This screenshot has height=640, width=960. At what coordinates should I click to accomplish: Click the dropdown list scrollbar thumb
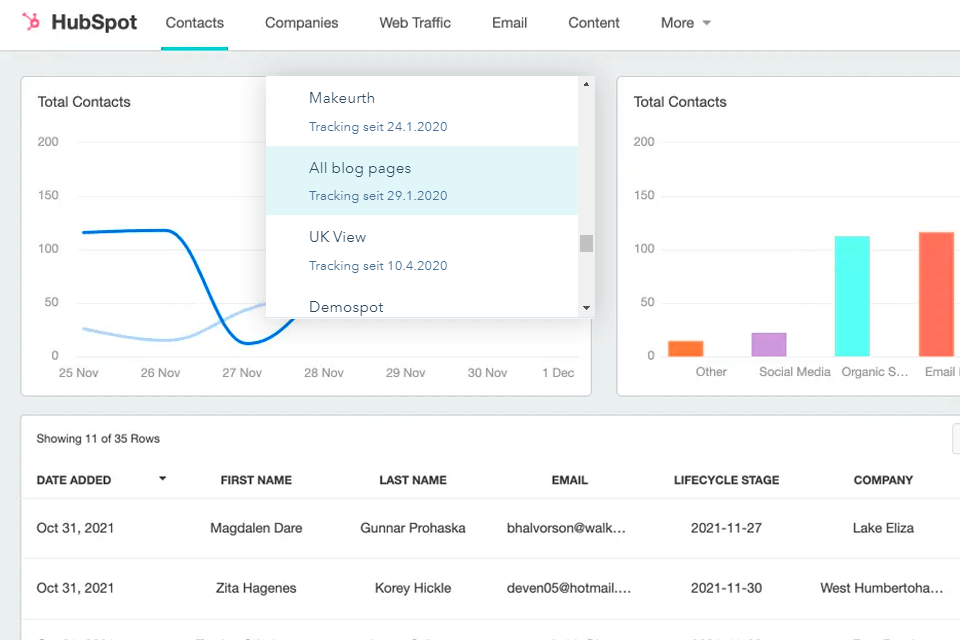point(587,243)
